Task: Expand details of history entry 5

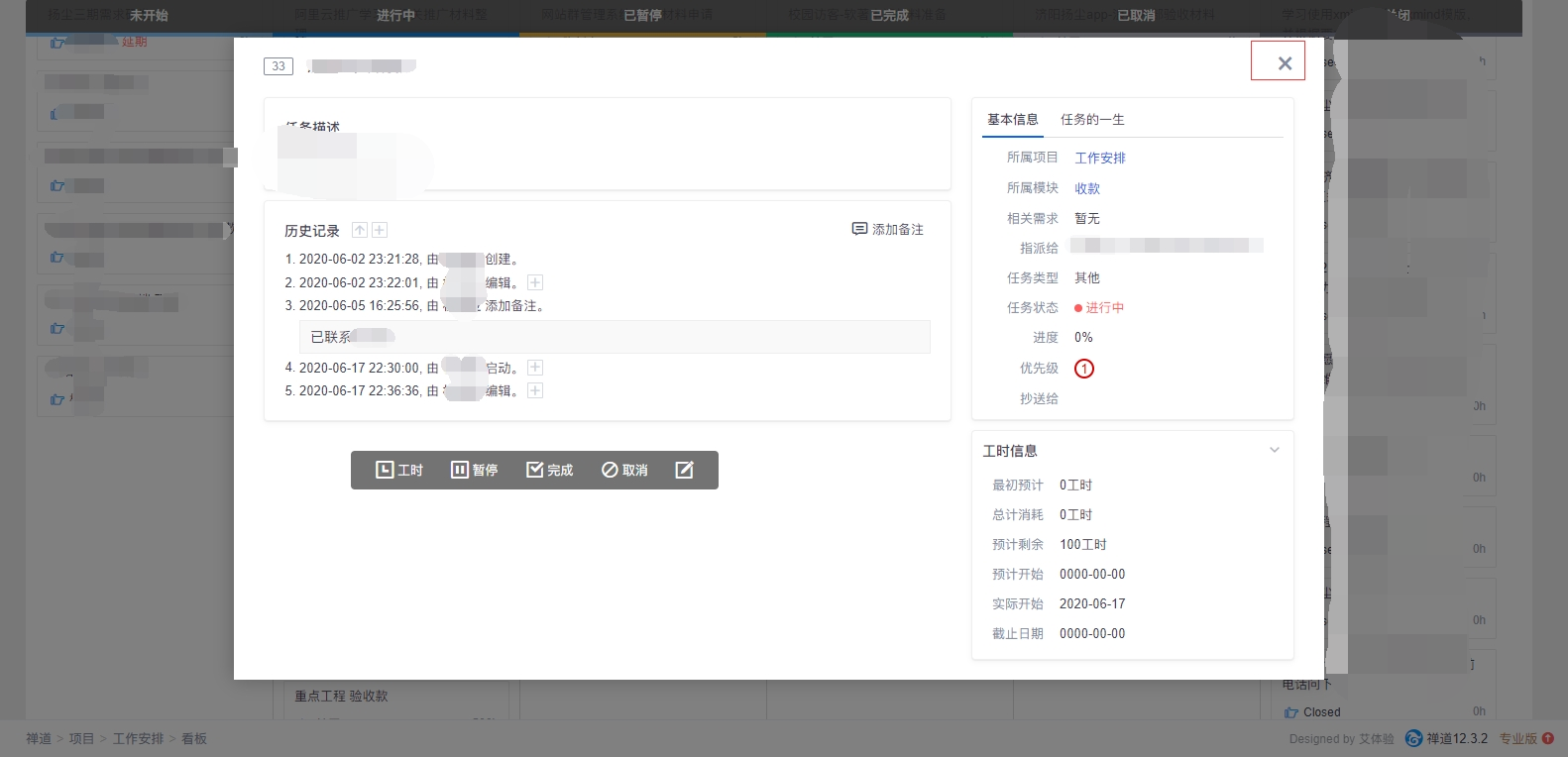Action: 535,390
